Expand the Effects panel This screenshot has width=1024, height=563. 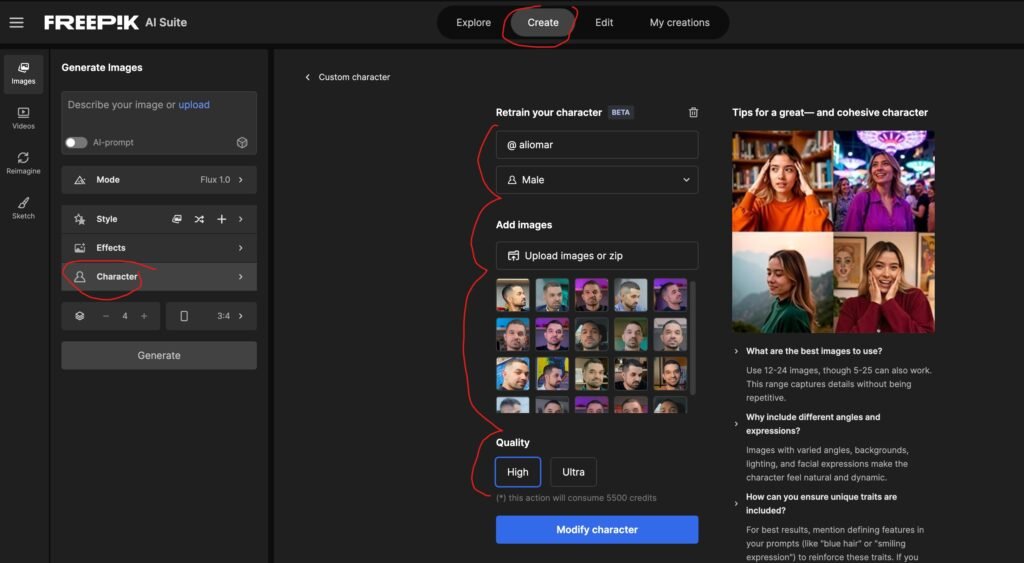159,248
